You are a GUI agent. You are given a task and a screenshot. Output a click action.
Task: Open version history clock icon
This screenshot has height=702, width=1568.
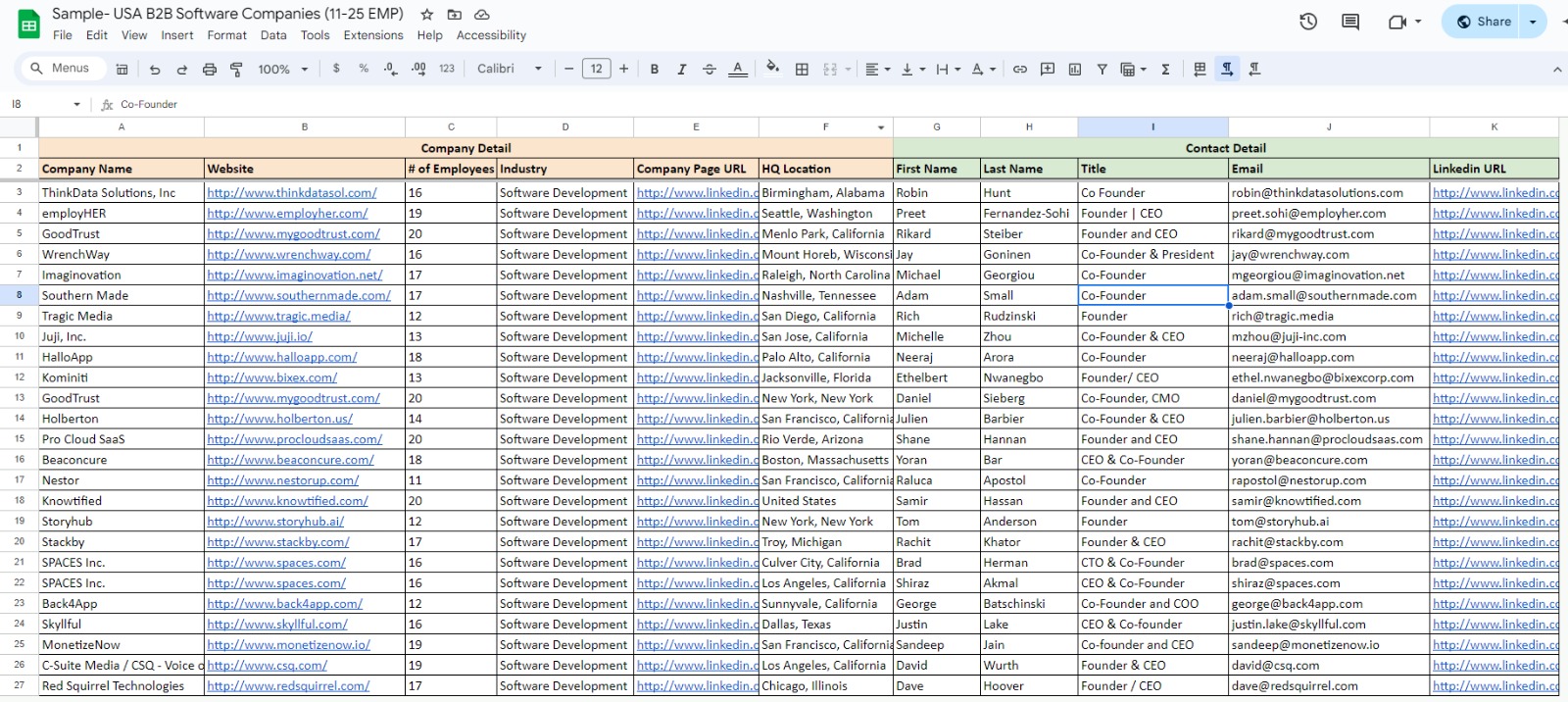(x=1308, y=22)
